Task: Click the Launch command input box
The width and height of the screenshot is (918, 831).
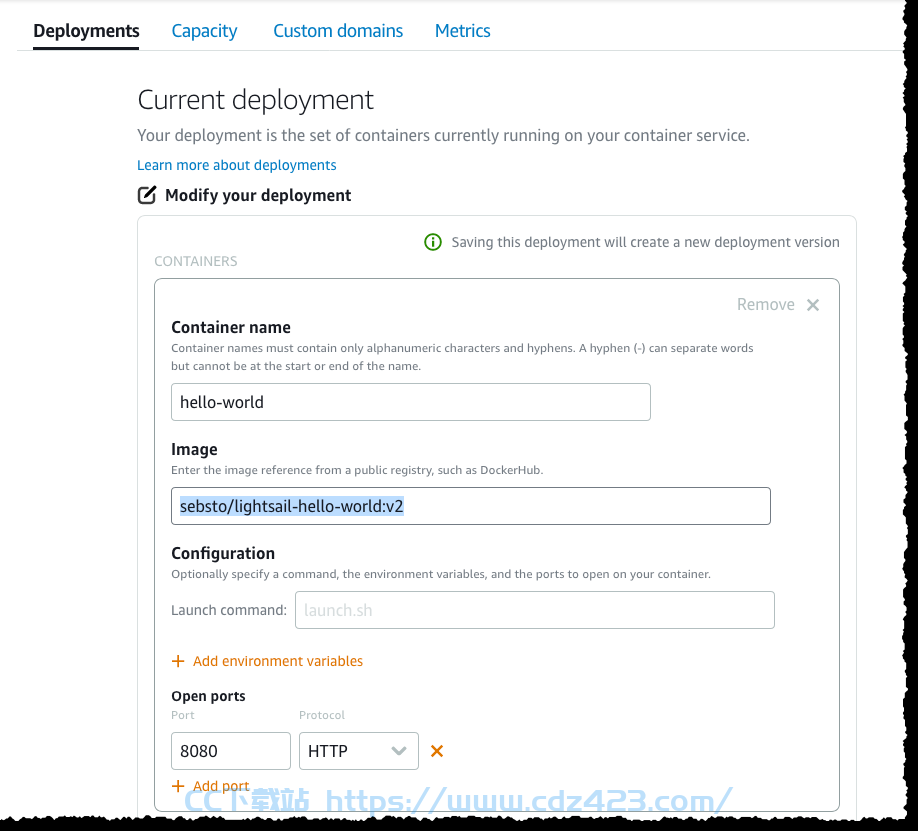Action: [535, 610]
